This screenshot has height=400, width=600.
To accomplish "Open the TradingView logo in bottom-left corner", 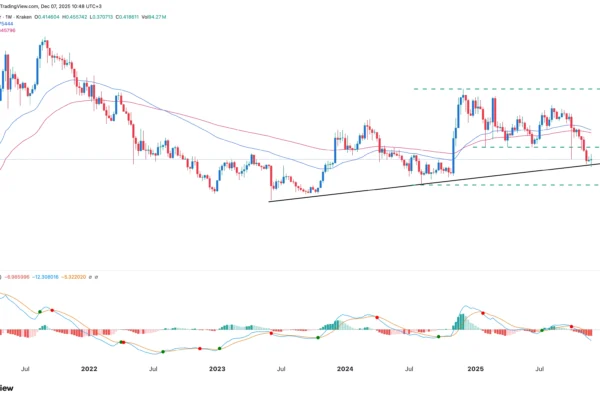I will point(6,387).
